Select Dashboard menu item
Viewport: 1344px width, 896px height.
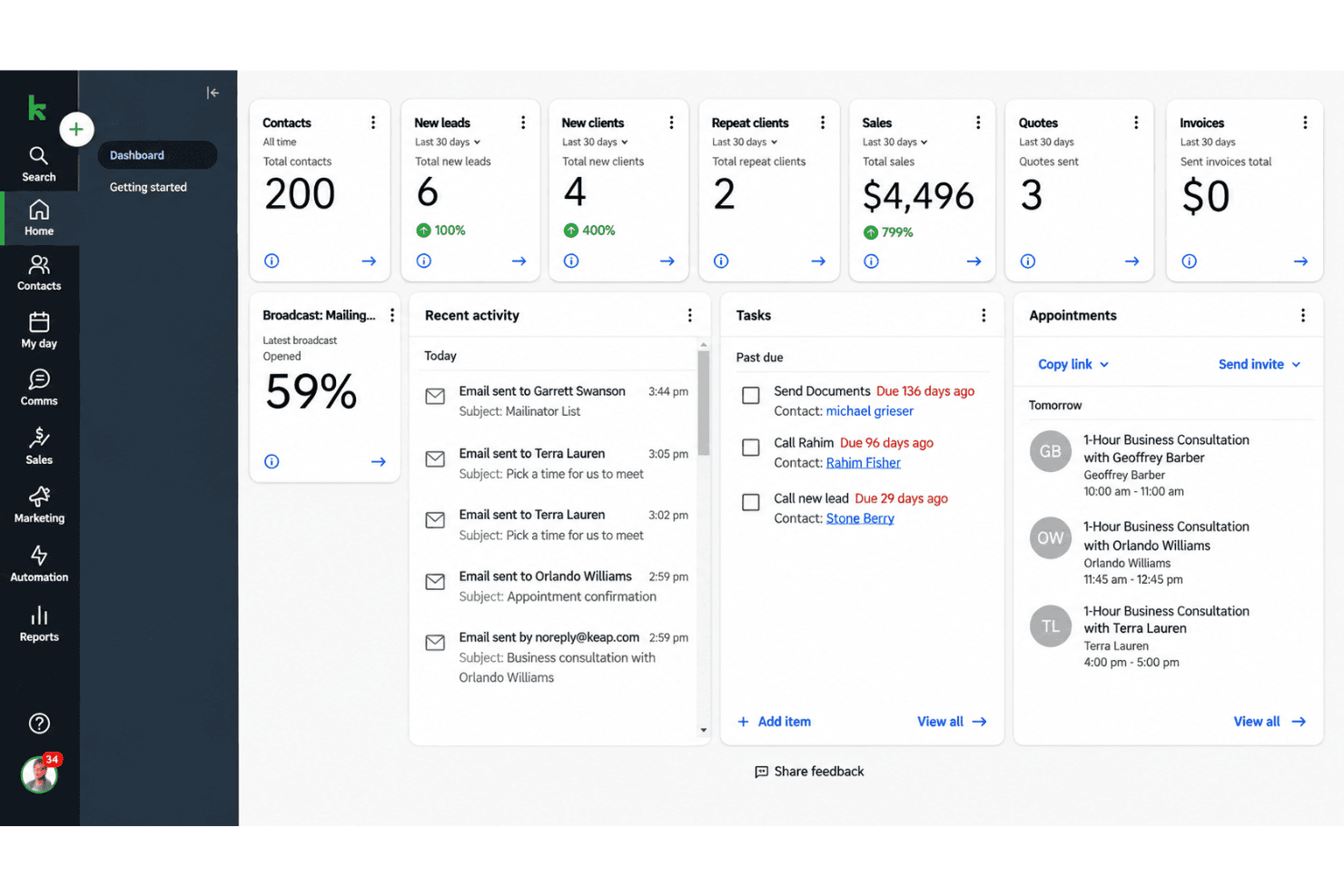[157, 155]
